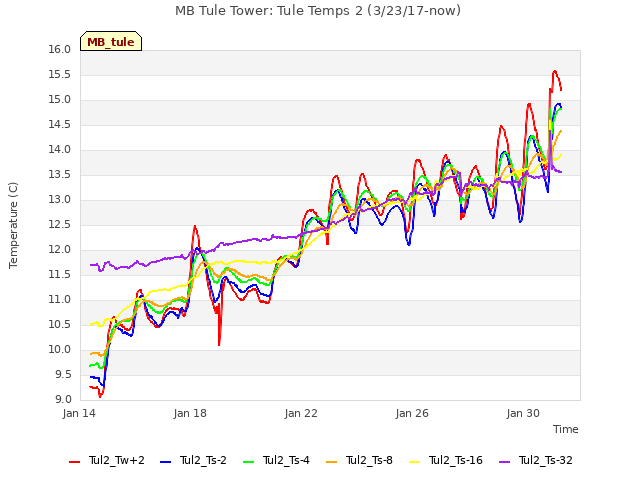This screenshot has height=480, width=640.
Task: Select the Tul2_Ts-16 legend label
Action: pyautogui.click(x=456, y=460)
